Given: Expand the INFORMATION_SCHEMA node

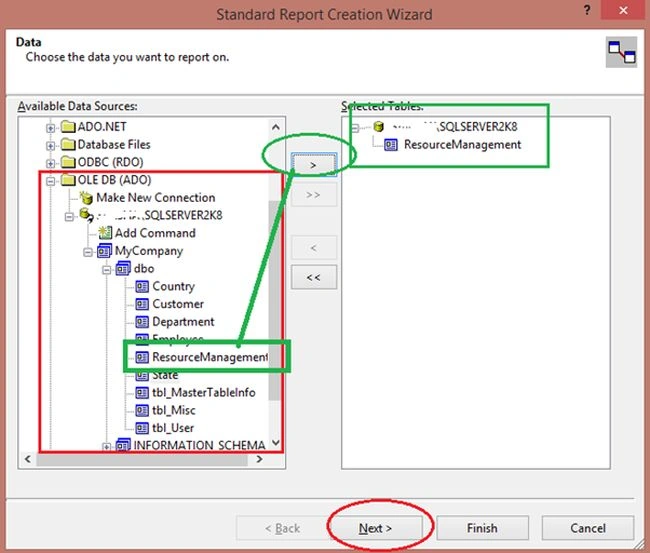Looking at the screenshot, I should tap(106, 447).
